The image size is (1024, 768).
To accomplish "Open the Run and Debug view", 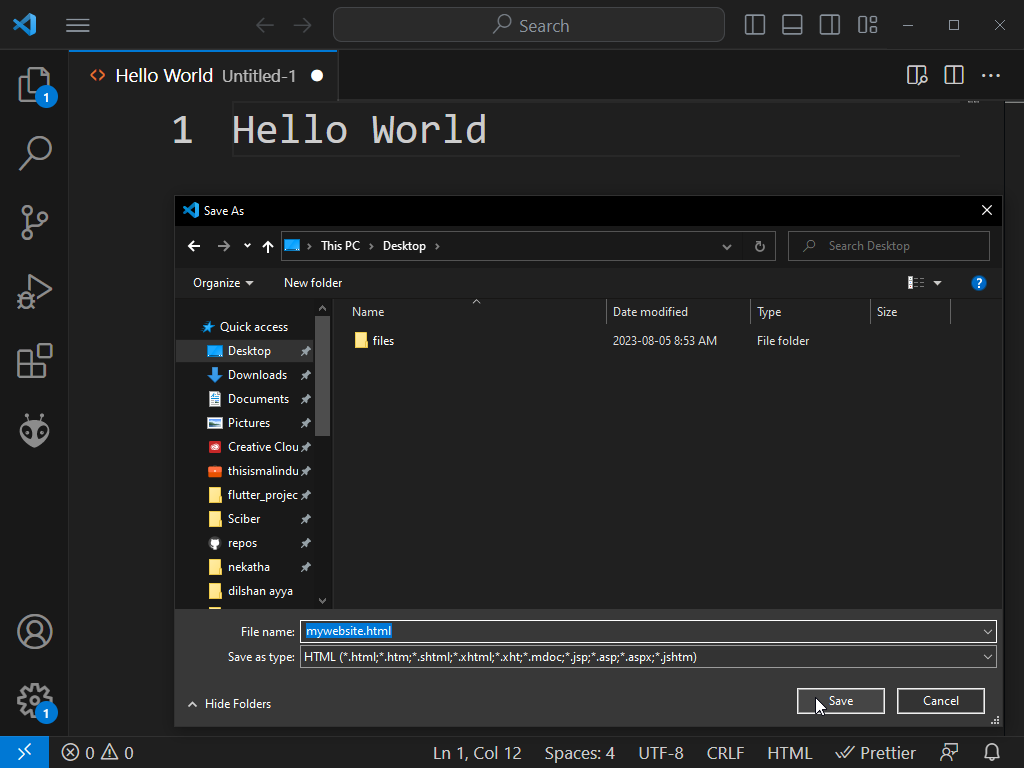I will point(35,292).
